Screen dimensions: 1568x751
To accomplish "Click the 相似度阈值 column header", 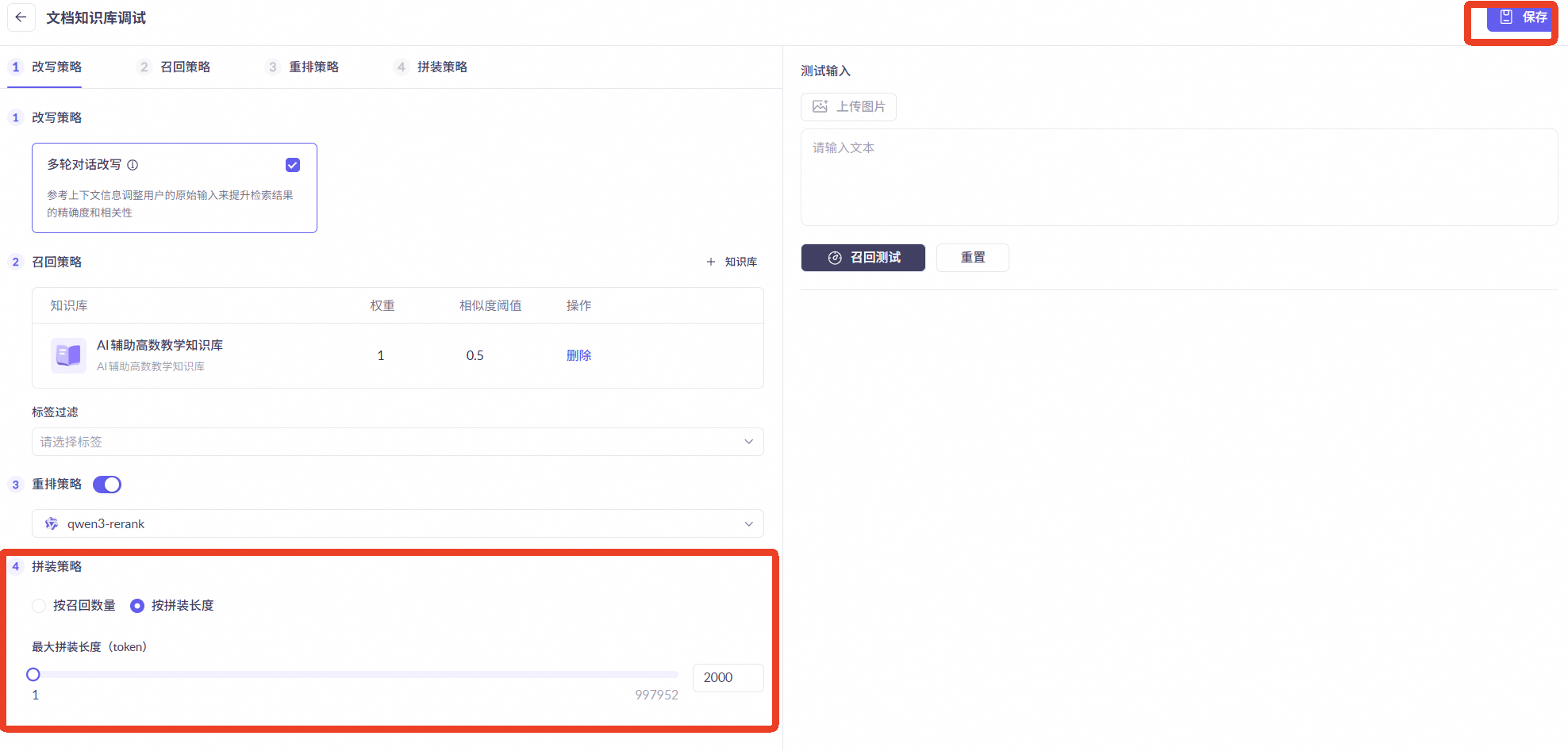I will 490,305.
